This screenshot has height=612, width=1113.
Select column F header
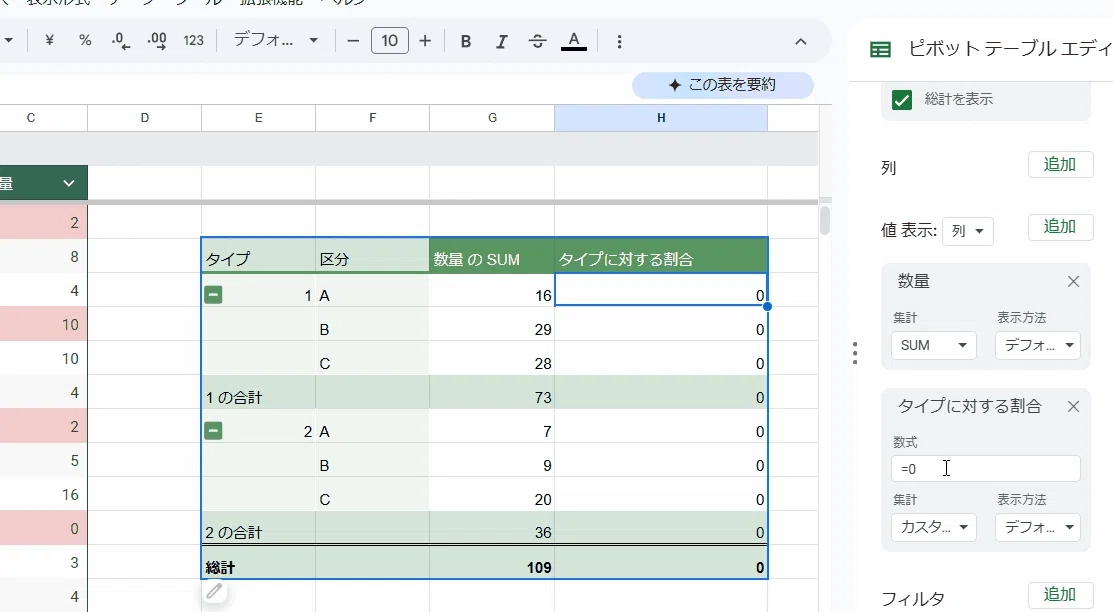pyautogui.click(x=373, y=118)
